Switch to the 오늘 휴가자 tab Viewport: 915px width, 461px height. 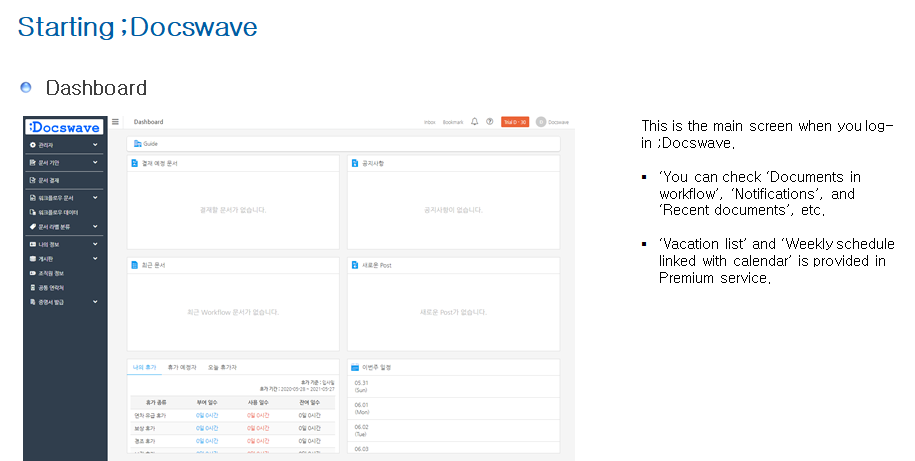[222, 367]
